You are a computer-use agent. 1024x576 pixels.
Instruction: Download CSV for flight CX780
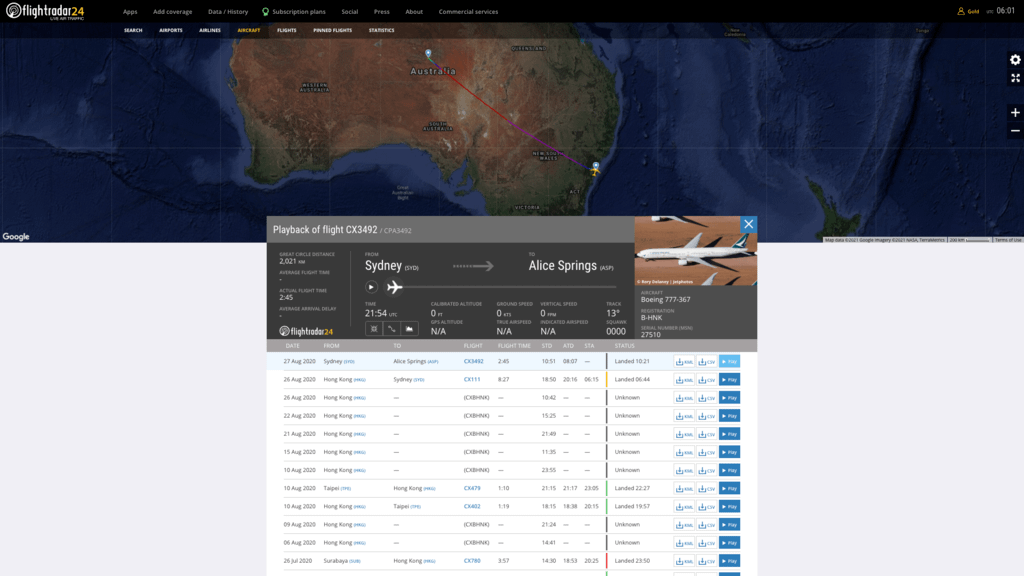(706, 561)
